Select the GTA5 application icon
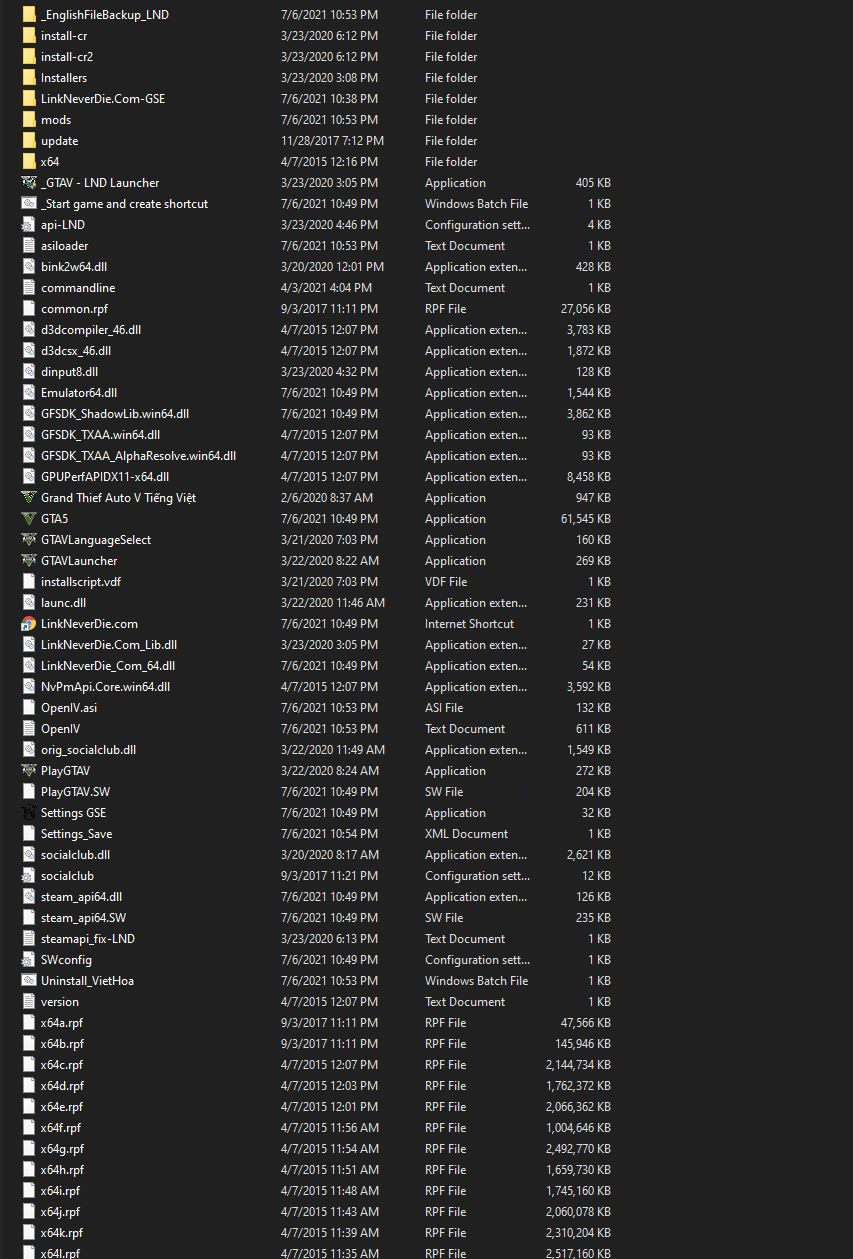Screen dimensions: 853x1259 [x=29, y=518]
